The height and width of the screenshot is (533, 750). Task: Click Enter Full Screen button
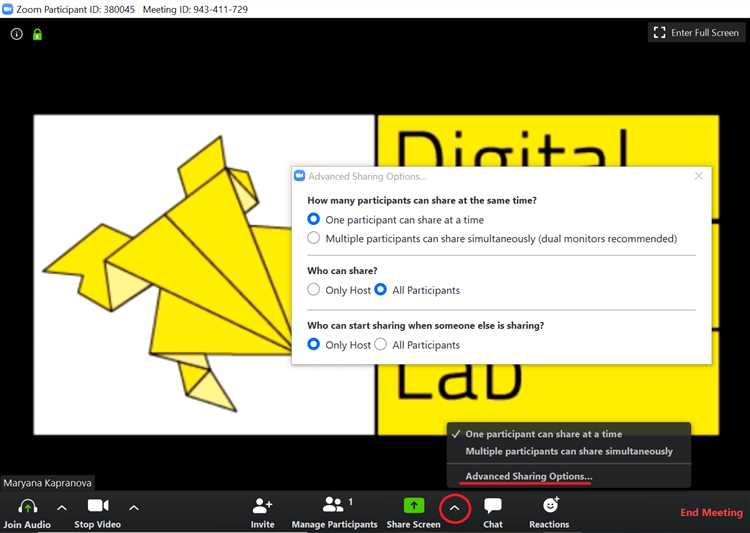coord(696,33)
